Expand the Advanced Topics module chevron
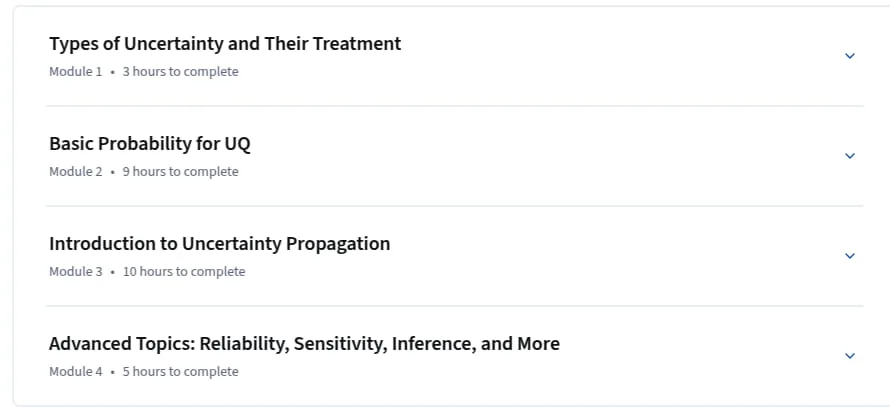The height and width of the screenshot is (407, 890). click(850, 356)
